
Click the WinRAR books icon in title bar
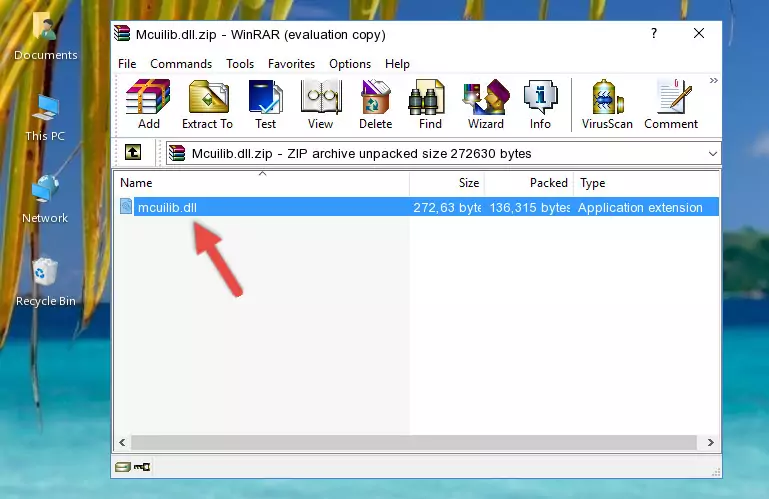[x=122, y=34]
